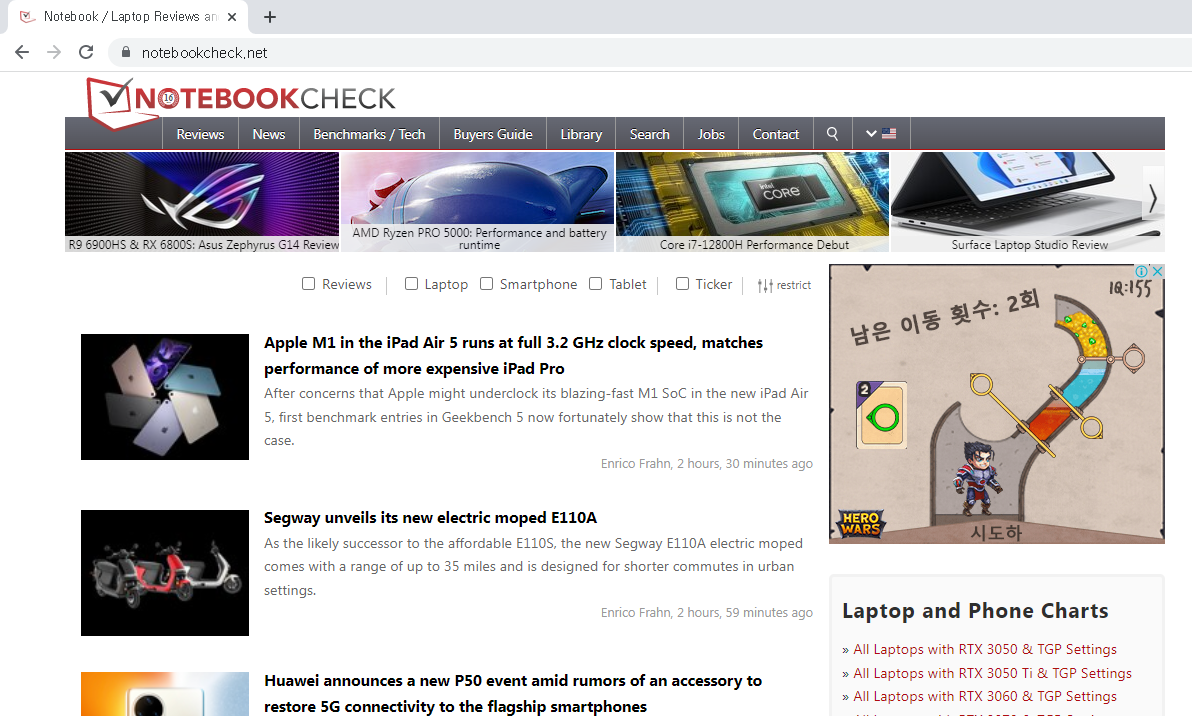This screenshot has width=1192, height=716.
Task: Open Core i7-12800H Performance Debut banner
Action: [753, 201]
